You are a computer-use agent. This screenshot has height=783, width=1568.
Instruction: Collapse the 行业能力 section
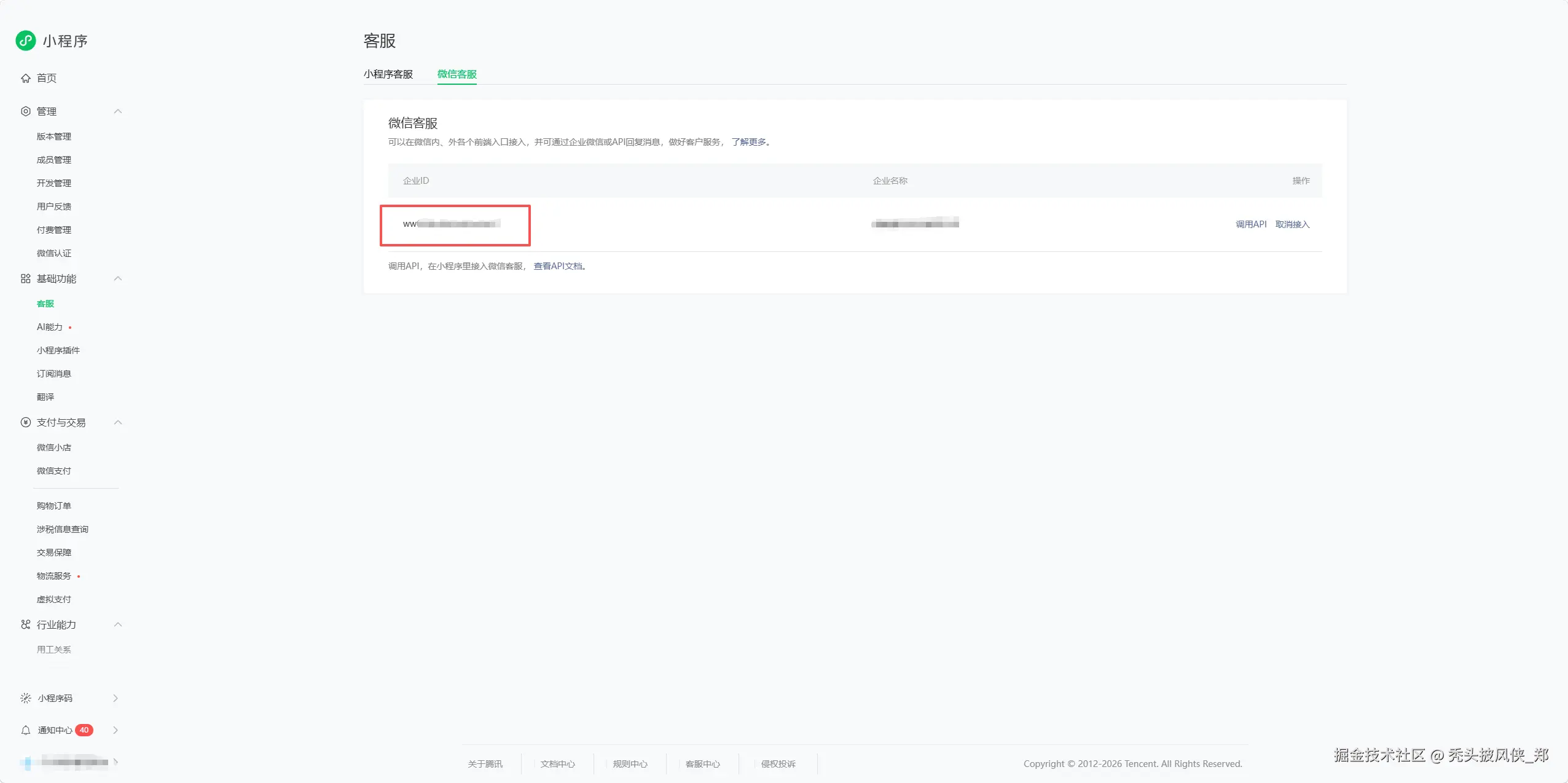tap(118, 624)
